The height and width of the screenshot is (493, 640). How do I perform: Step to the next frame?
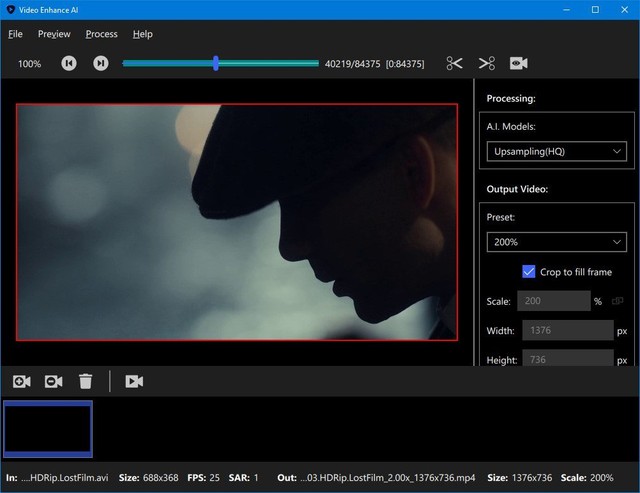pyautogui.click(x=100, y=63)
